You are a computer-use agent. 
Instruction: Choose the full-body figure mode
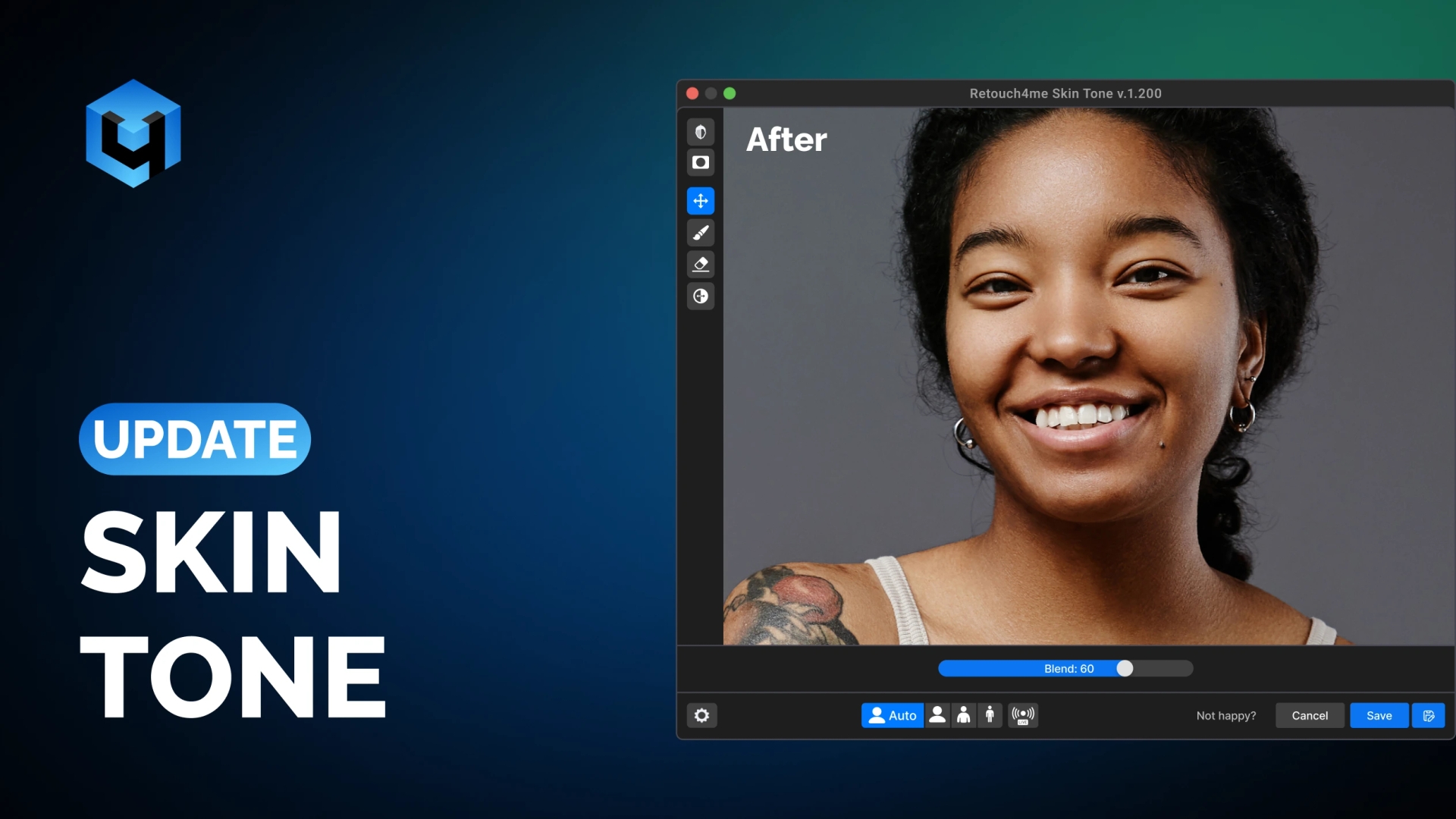[990, 715]
